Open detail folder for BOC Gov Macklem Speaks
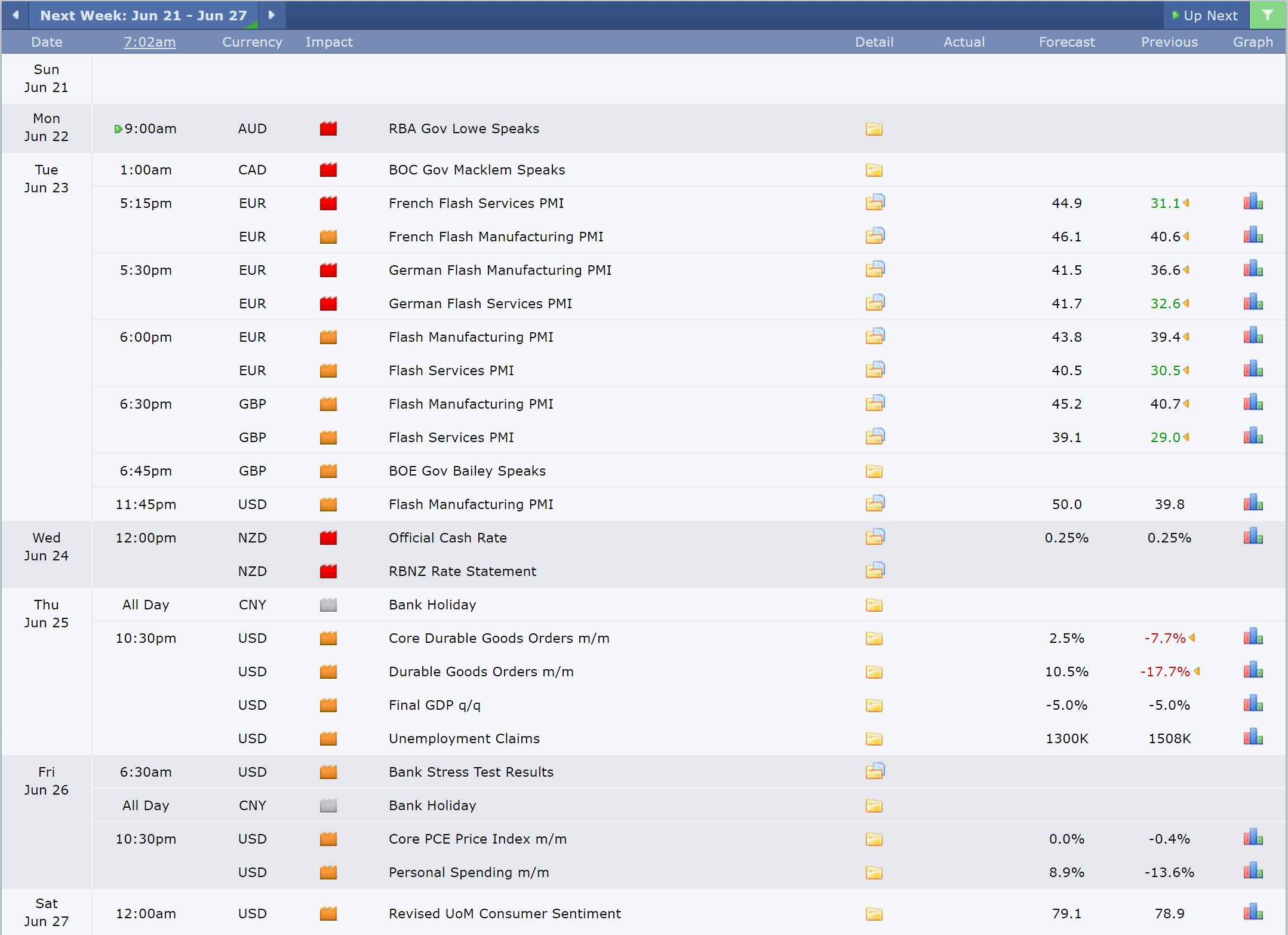This screenshot has height=935, width=1288. tap(874, 170)
